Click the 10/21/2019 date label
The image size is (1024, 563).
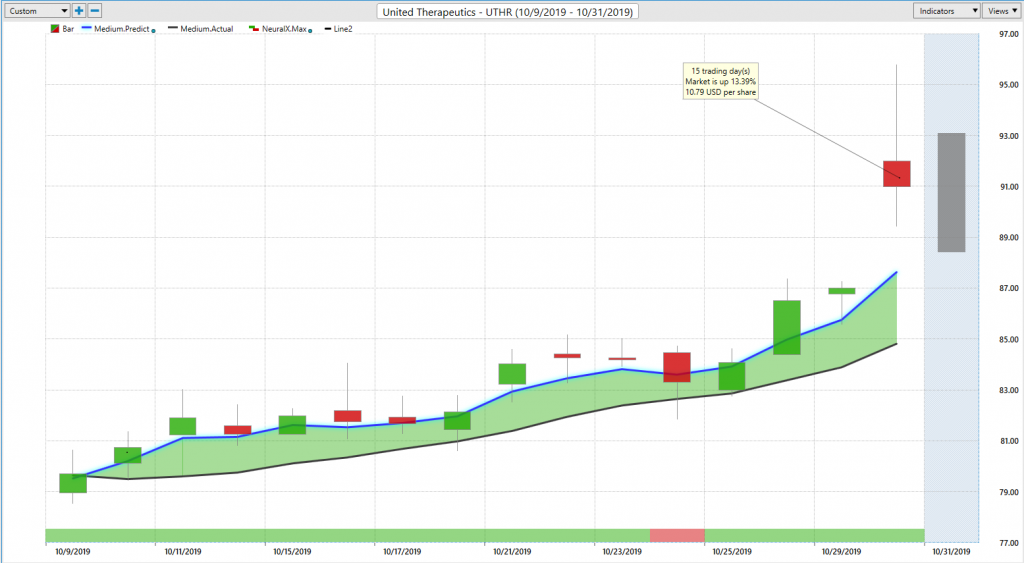click(x=512, y=552)
